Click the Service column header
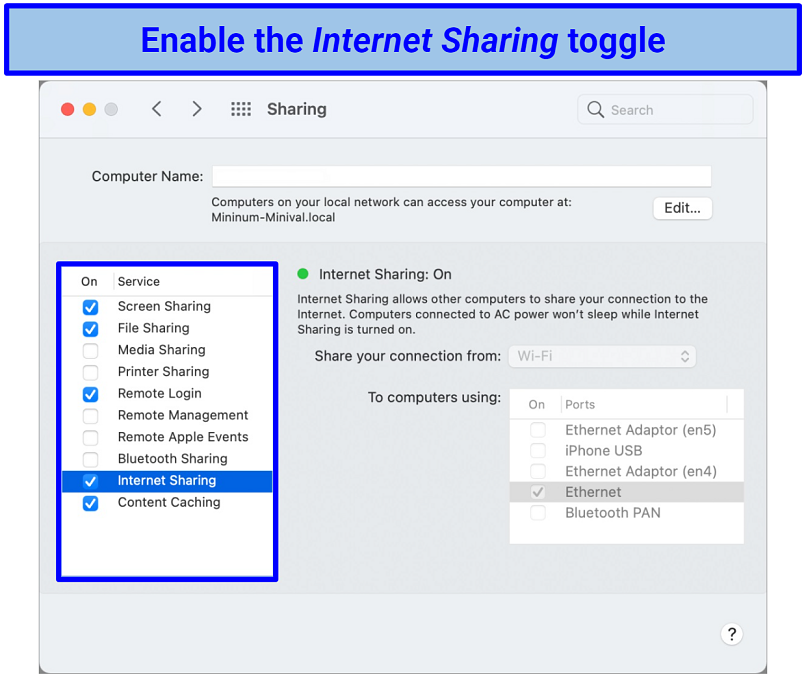 (x=139, y=282)
